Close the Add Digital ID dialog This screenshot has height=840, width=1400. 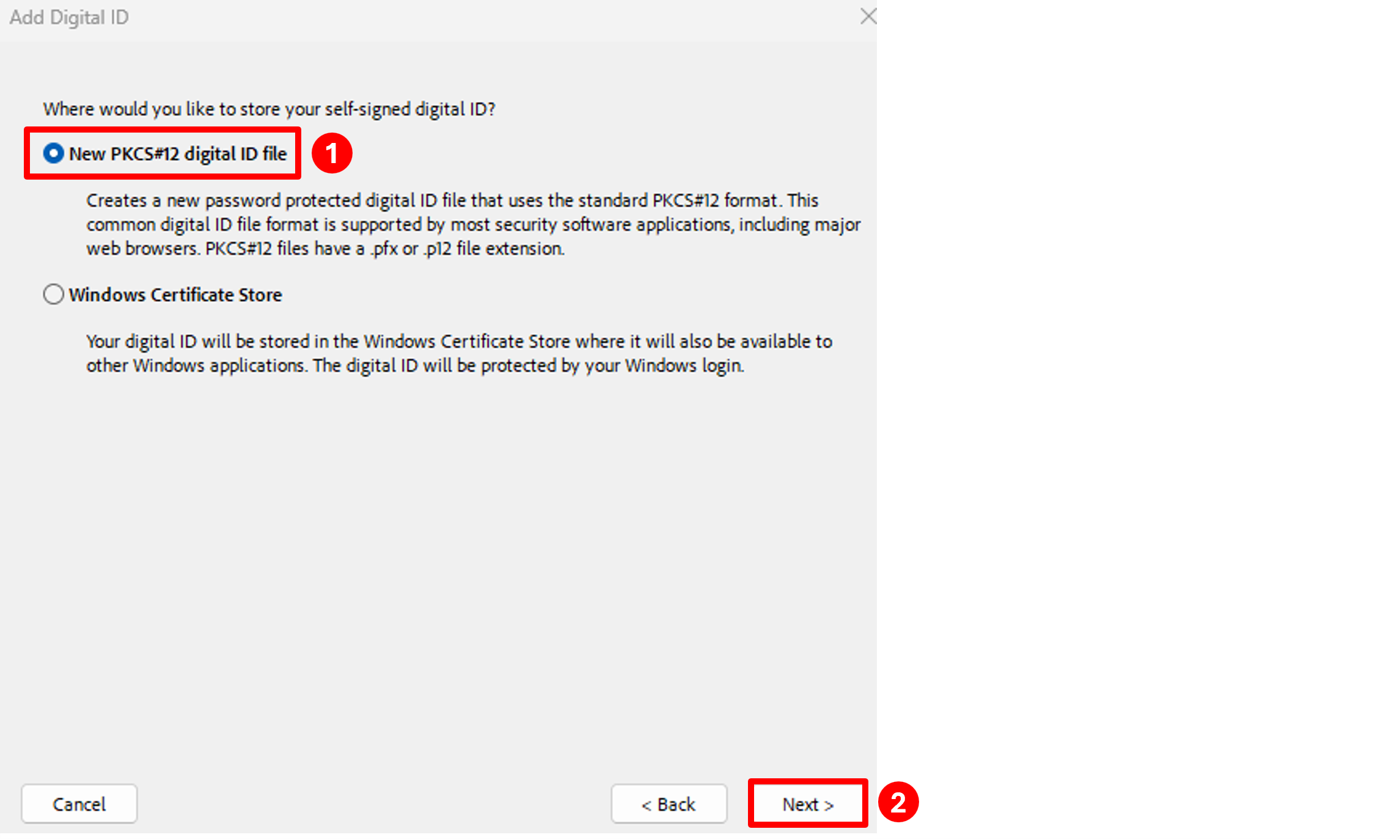[x=868, y=16]
